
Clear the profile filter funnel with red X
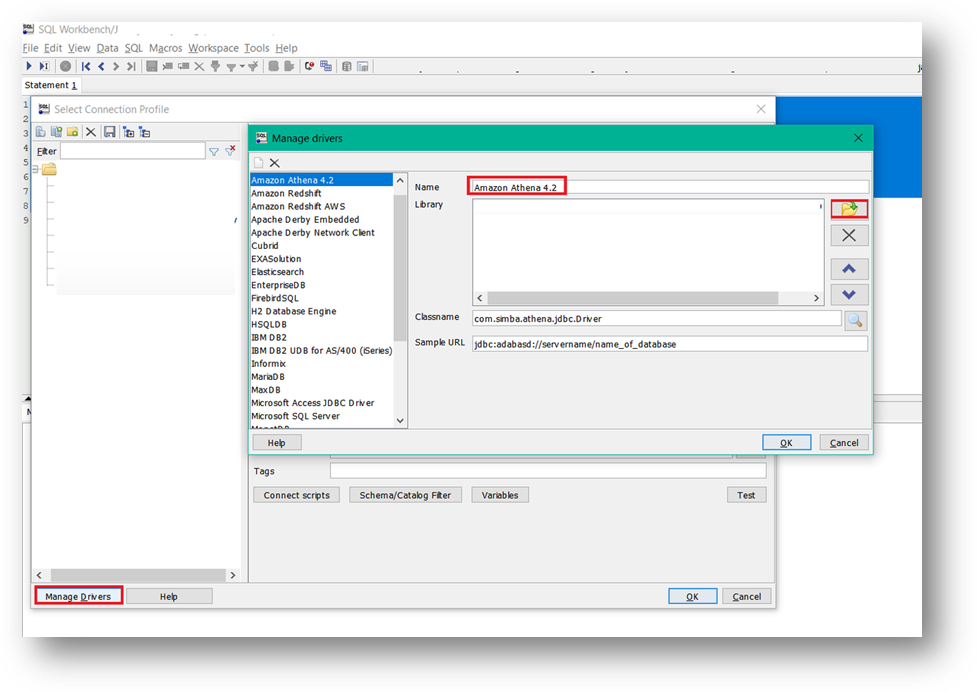[231, 151]
